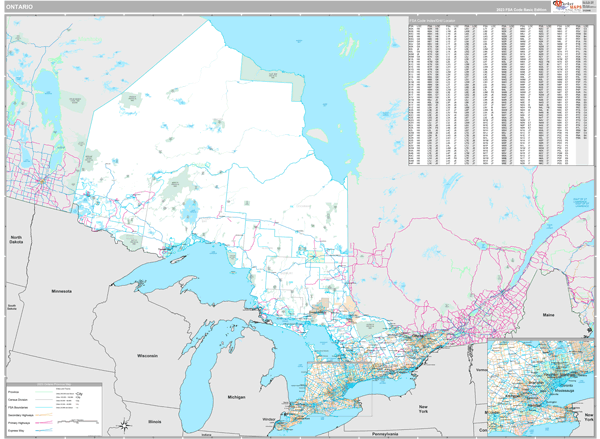
Task: Click the FSA Boundaries legend entry
Action: coord(19,407)
